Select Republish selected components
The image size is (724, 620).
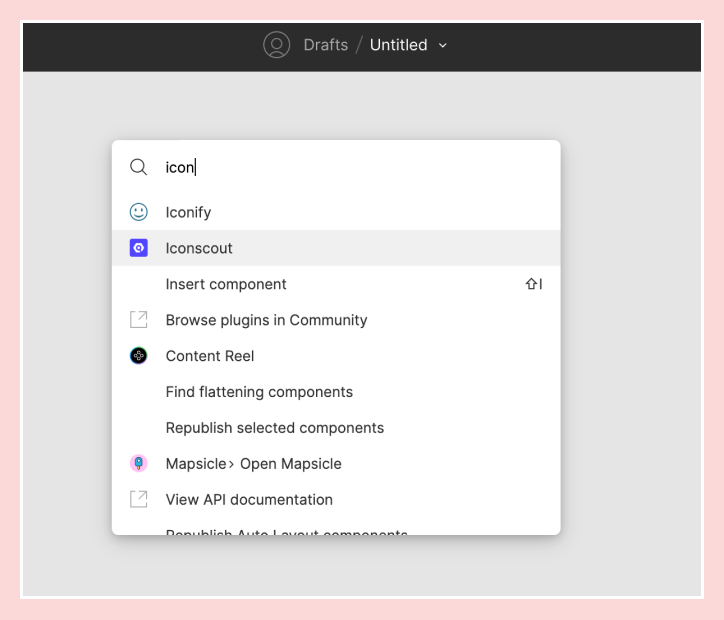275,428
